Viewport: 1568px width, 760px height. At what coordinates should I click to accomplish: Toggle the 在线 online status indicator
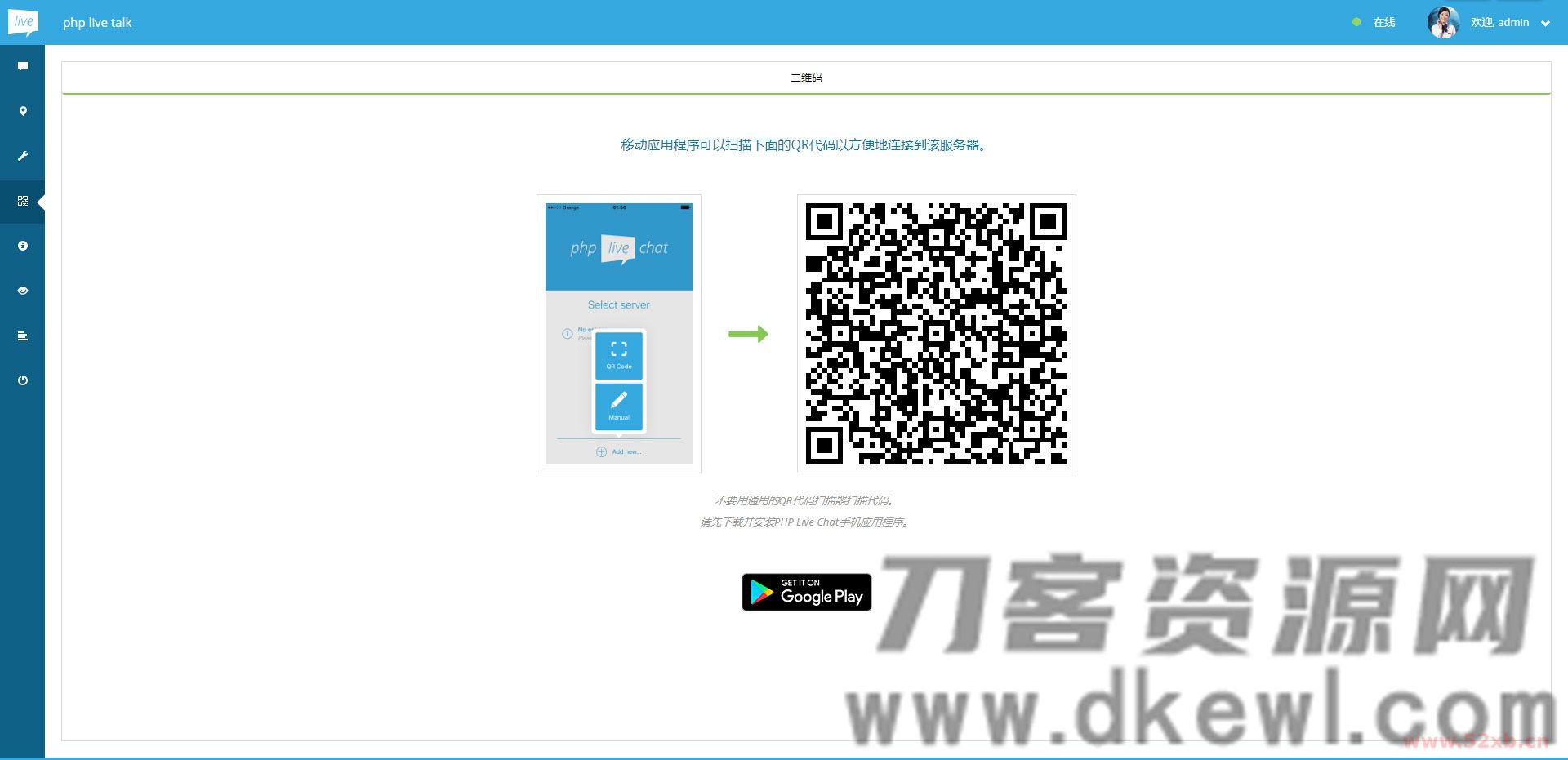tap(1375, 23)
